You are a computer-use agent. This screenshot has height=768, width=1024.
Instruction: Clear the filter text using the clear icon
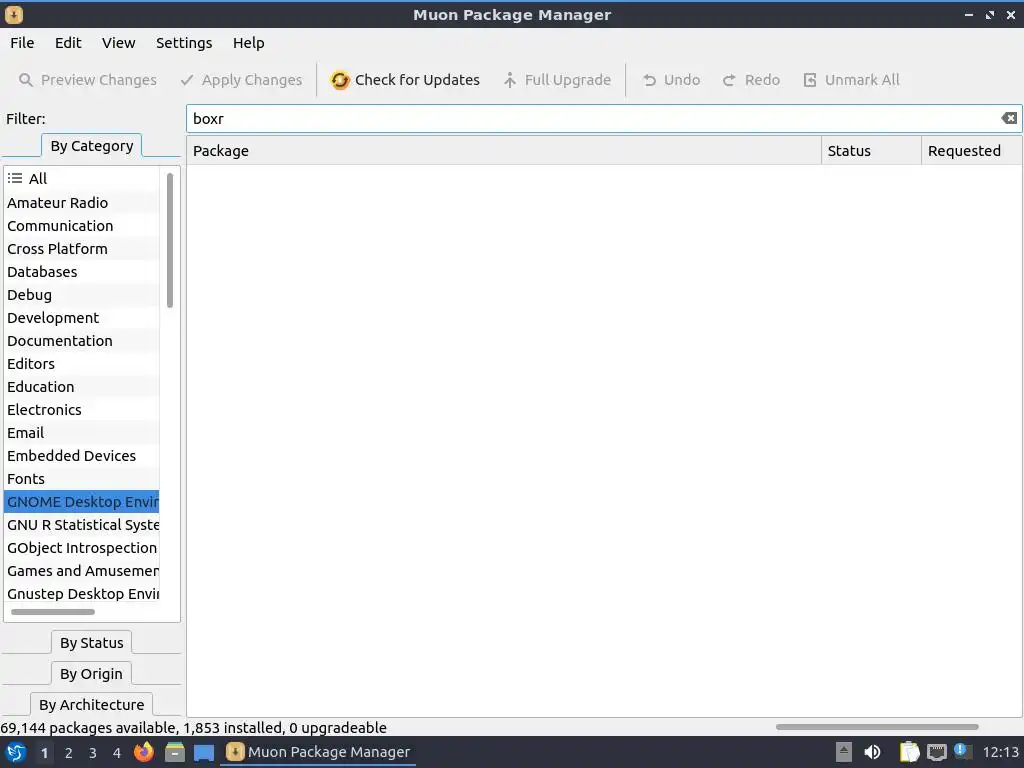pos(1009,118)
